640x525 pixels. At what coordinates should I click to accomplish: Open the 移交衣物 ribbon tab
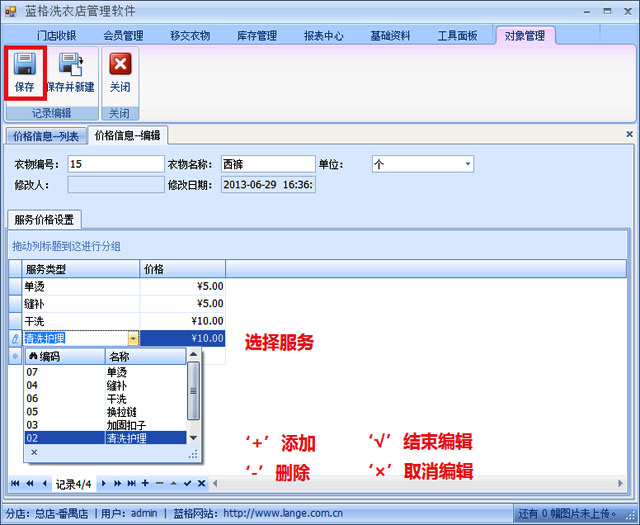coord(190,36)
